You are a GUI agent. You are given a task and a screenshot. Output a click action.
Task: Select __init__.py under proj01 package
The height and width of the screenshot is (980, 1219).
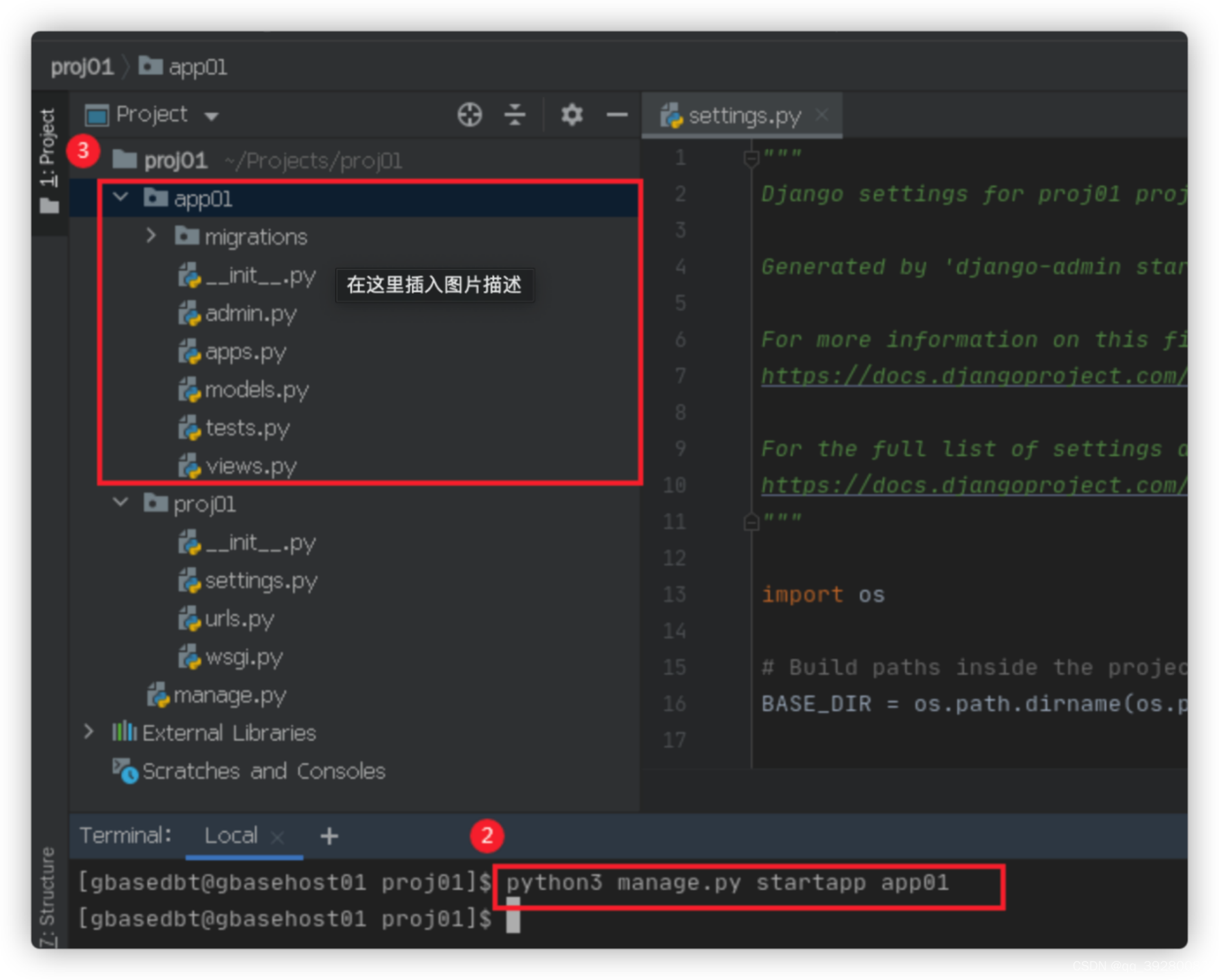pyautogui.click(x=247, y=542)
